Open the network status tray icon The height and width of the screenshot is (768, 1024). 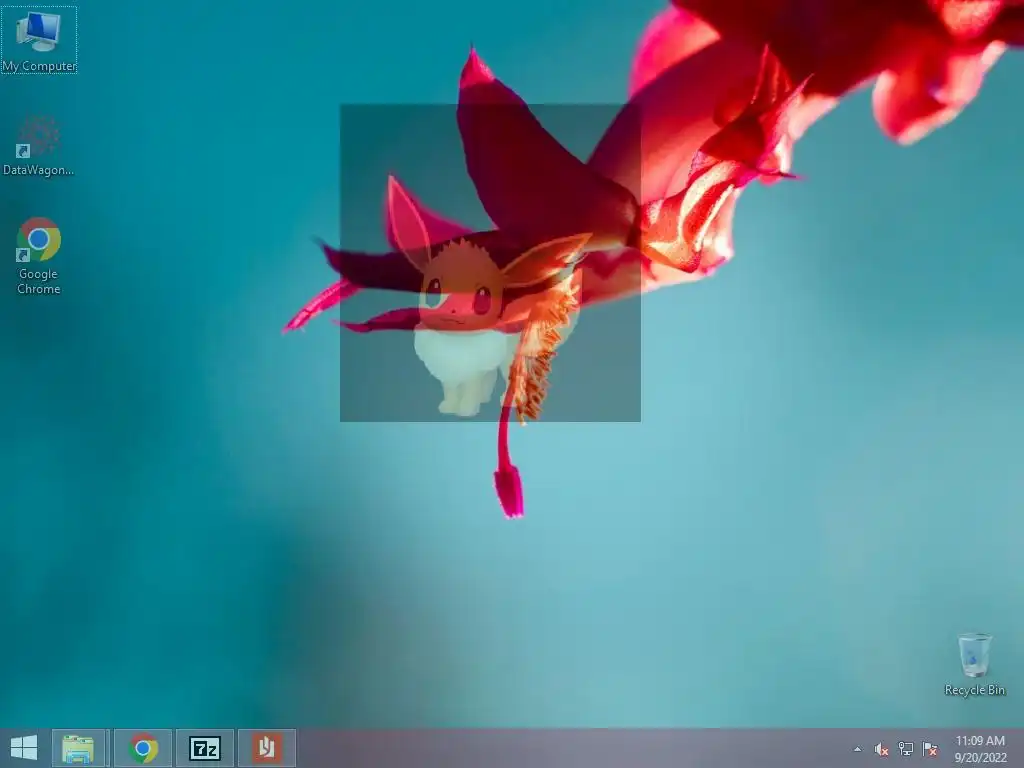906,749
